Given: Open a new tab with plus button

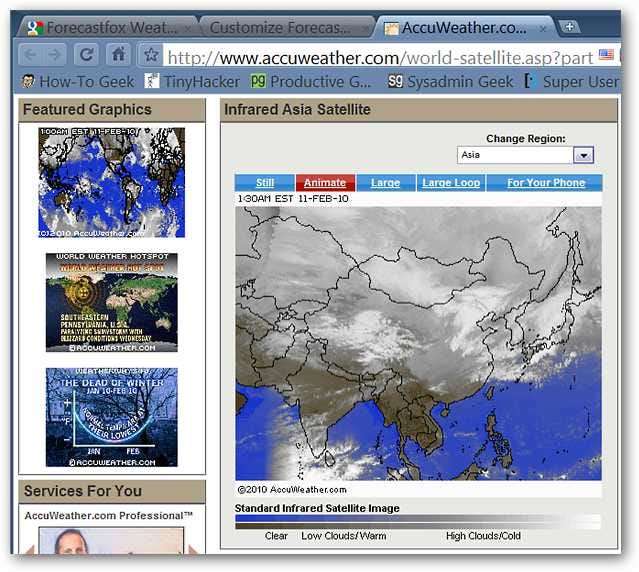Looking at the screenshot, I should pyautogui.click(x=569, y=27).
